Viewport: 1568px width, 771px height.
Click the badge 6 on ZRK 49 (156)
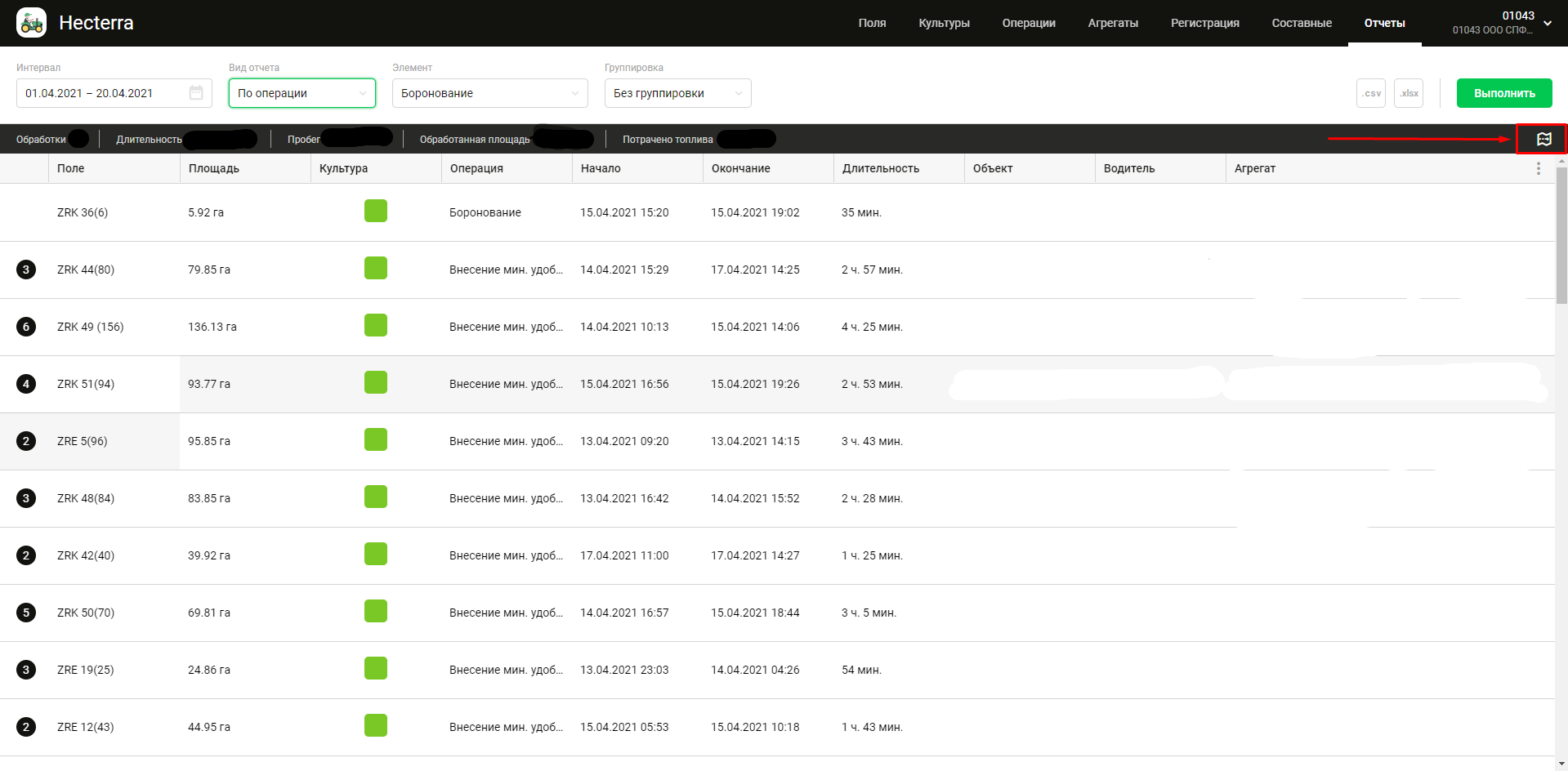click(26, 327)
